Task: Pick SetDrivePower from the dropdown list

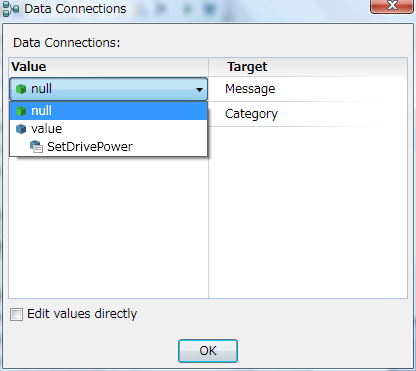Action: coord(109,147)
